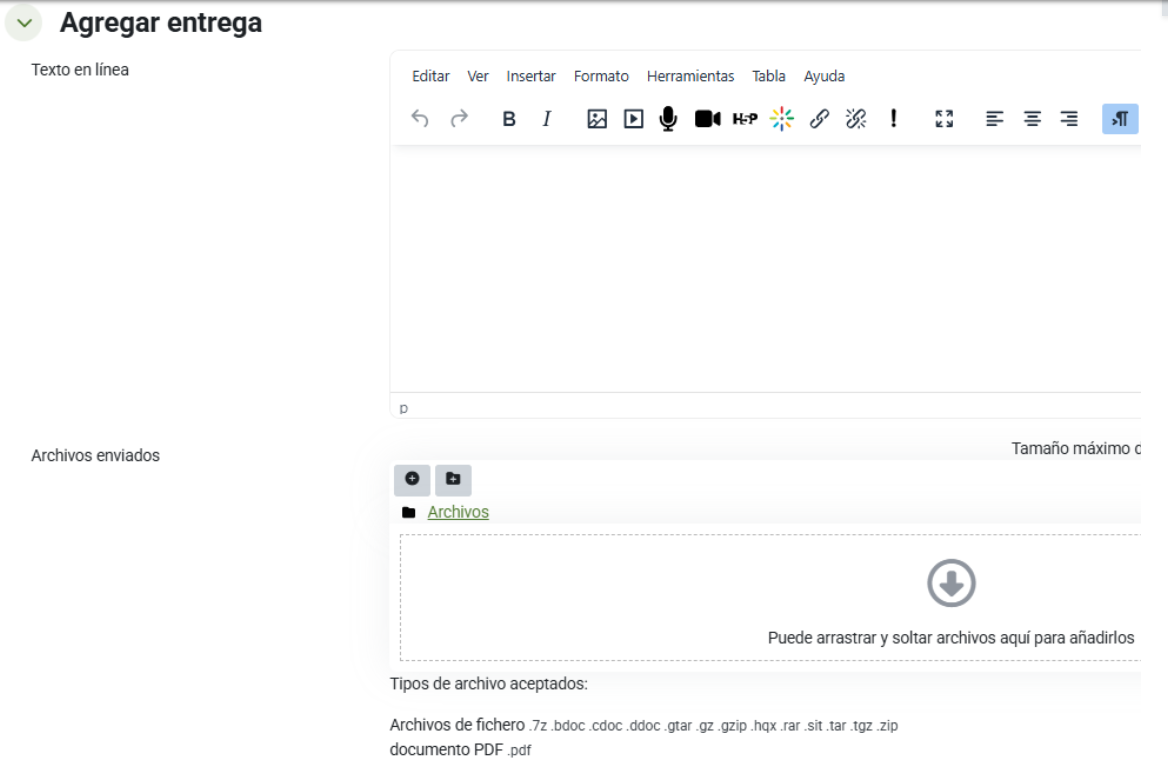Click the Redo arrow in editor toolbar
1168x770 pixels.
pyautogui.click(x=459, y=119)
